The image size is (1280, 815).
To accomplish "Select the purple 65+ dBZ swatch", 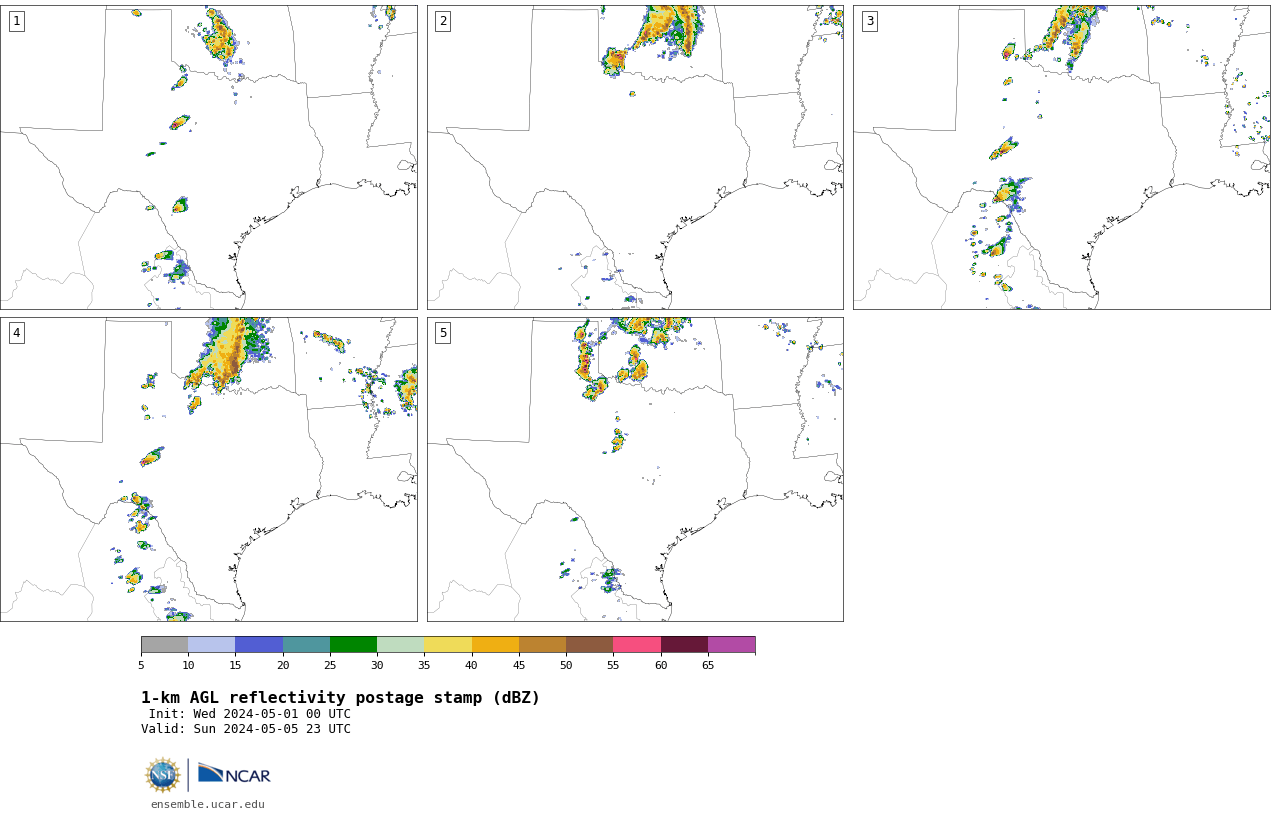I will 731,644.
